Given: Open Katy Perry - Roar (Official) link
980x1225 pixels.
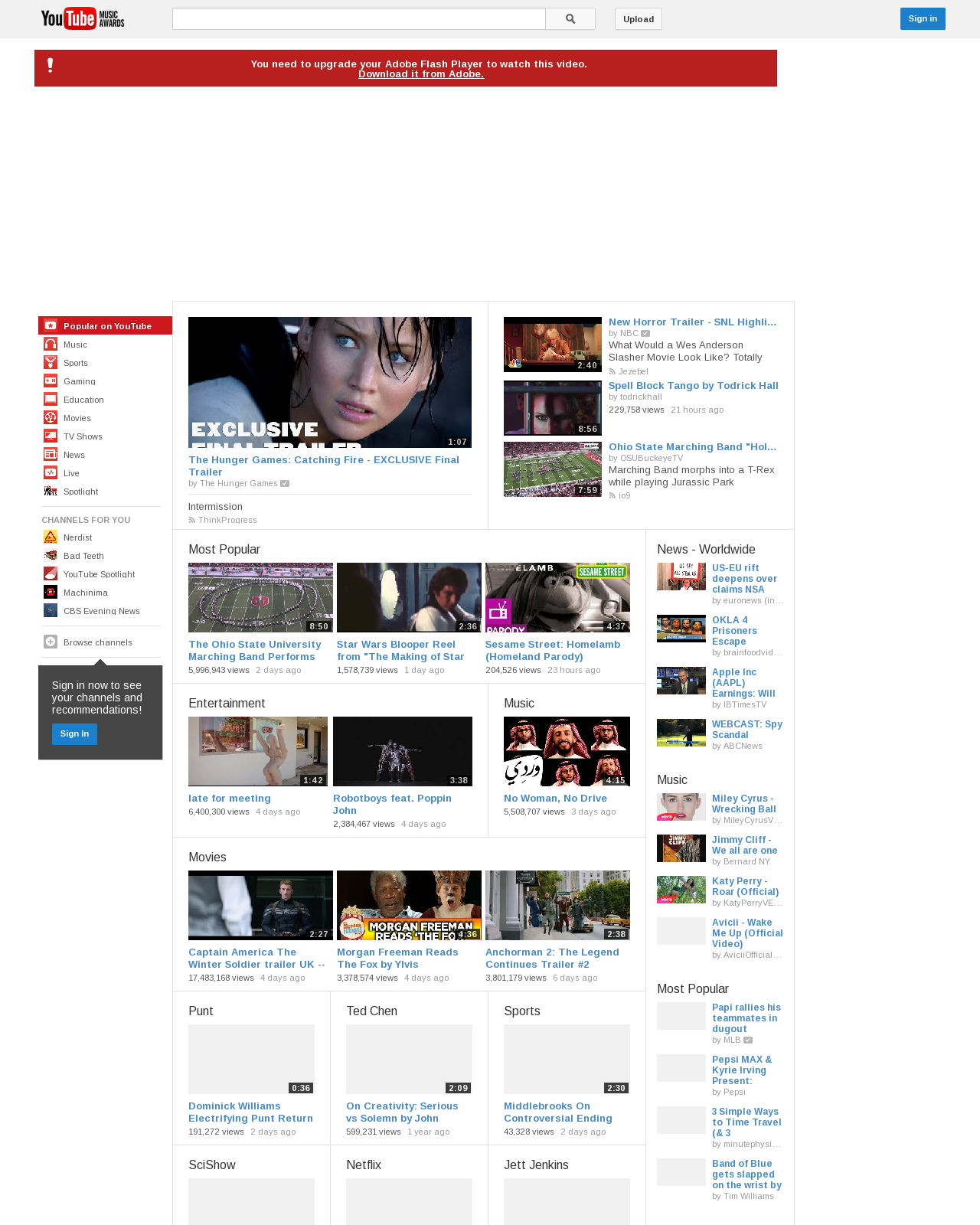Looking at the screenshot, I should point(745,887).
